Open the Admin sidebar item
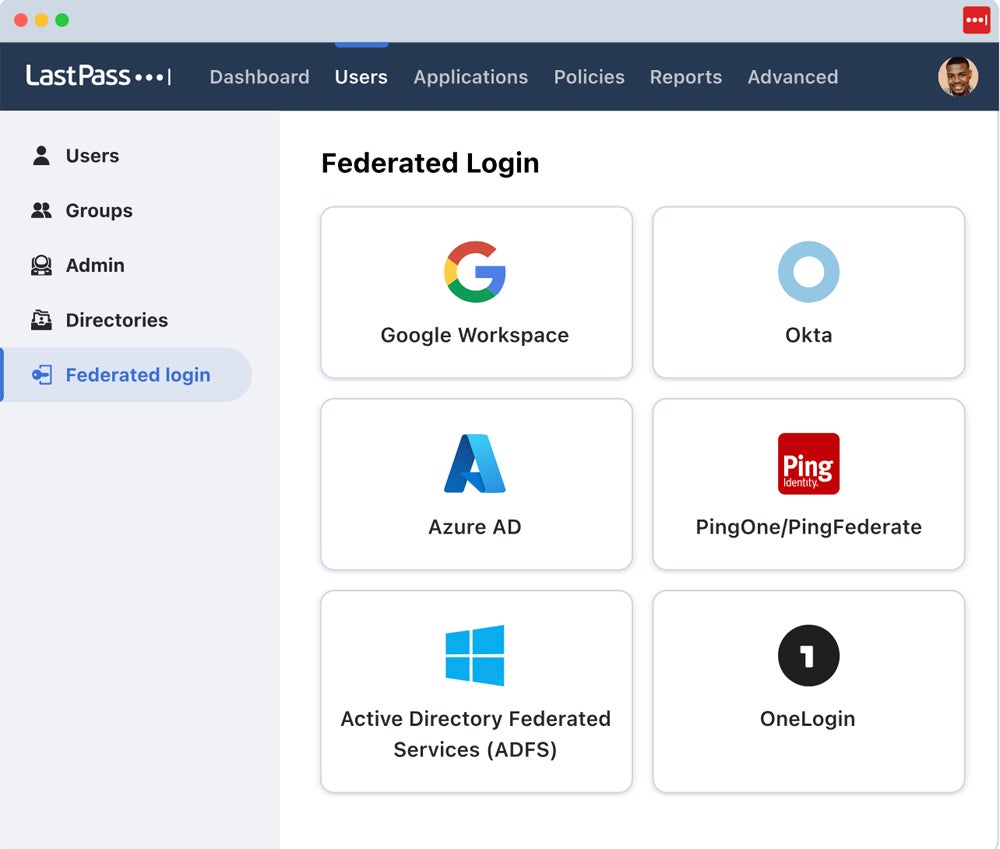 [95, 265]
